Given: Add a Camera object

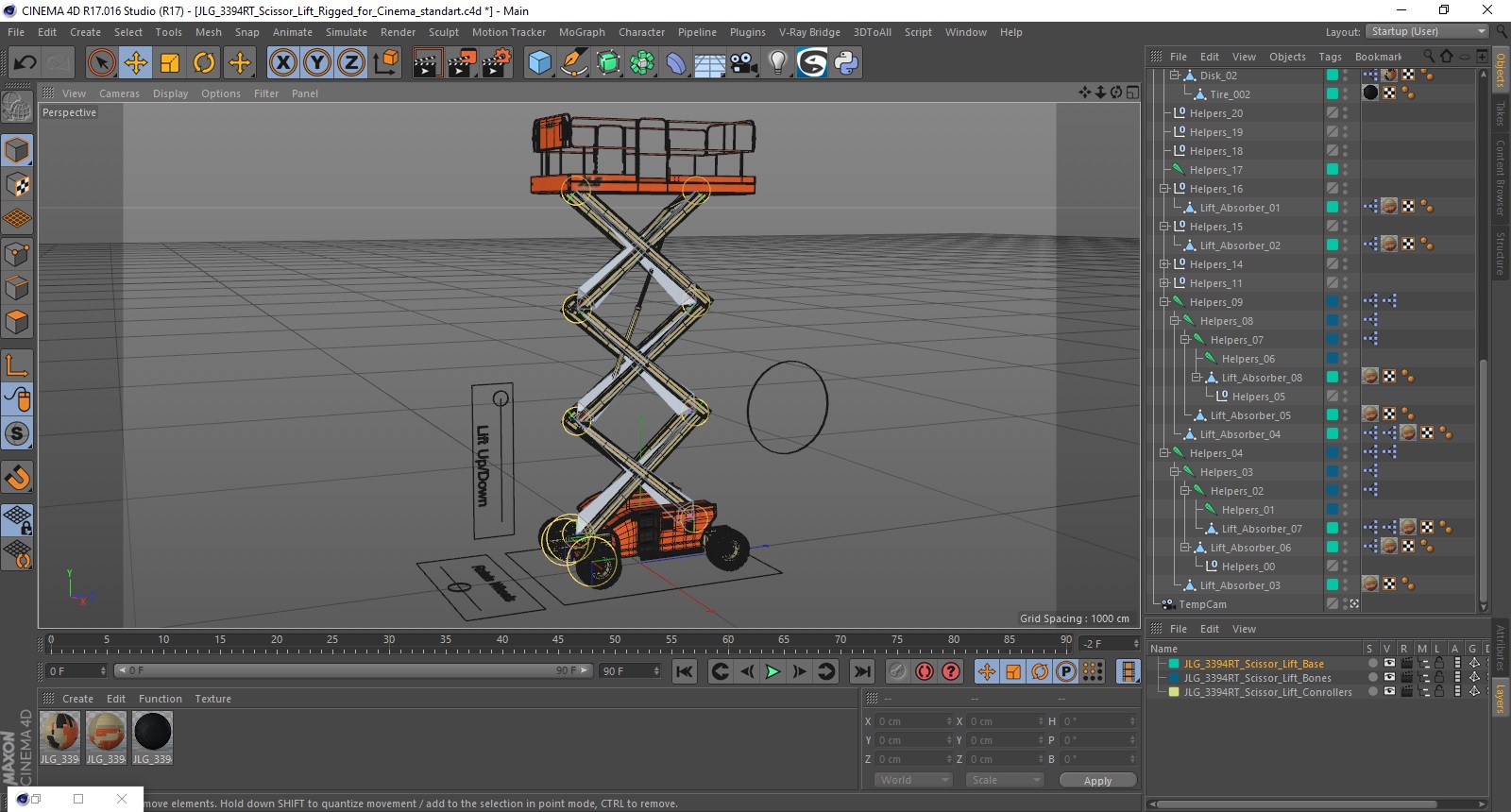Looking at the screenshot, I should pyautogui.click(x=744, y=63).
